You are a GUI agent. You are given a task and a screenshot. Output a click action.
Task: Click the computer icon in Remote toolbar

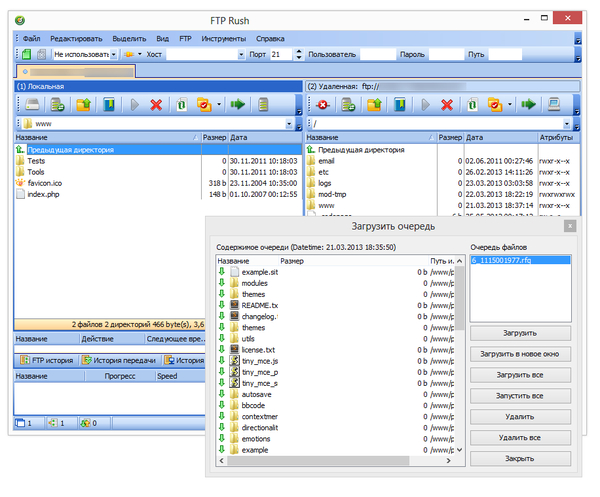(x=554, y=104)
